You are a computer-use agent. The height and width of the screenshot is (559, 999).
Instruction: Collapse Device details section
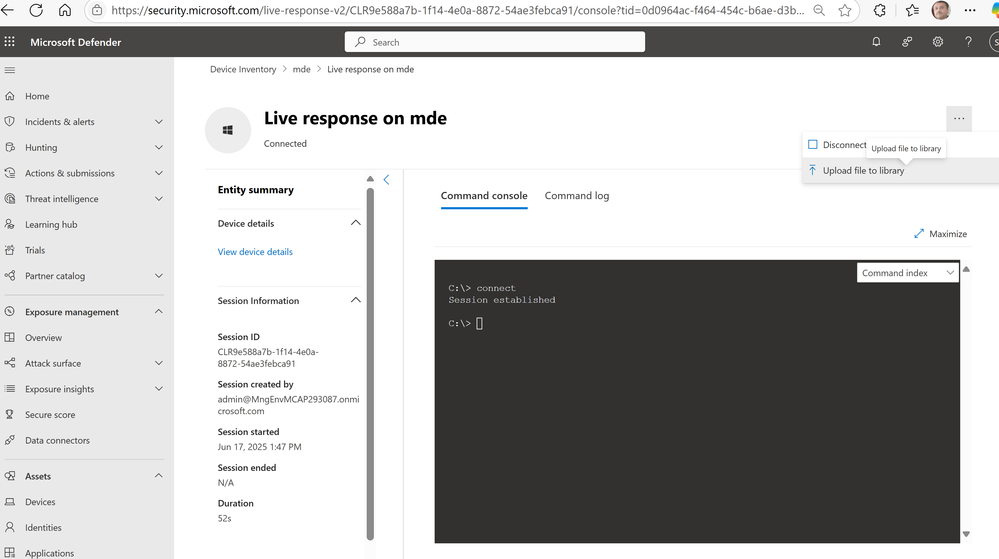pyautogui.click(x=356, y=223)
